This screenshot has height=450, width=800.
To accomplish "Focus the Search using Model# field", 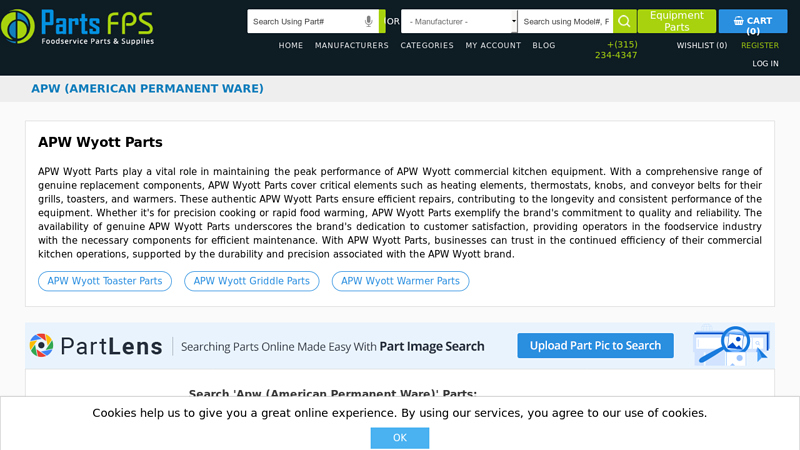I will tap(565, 21).
